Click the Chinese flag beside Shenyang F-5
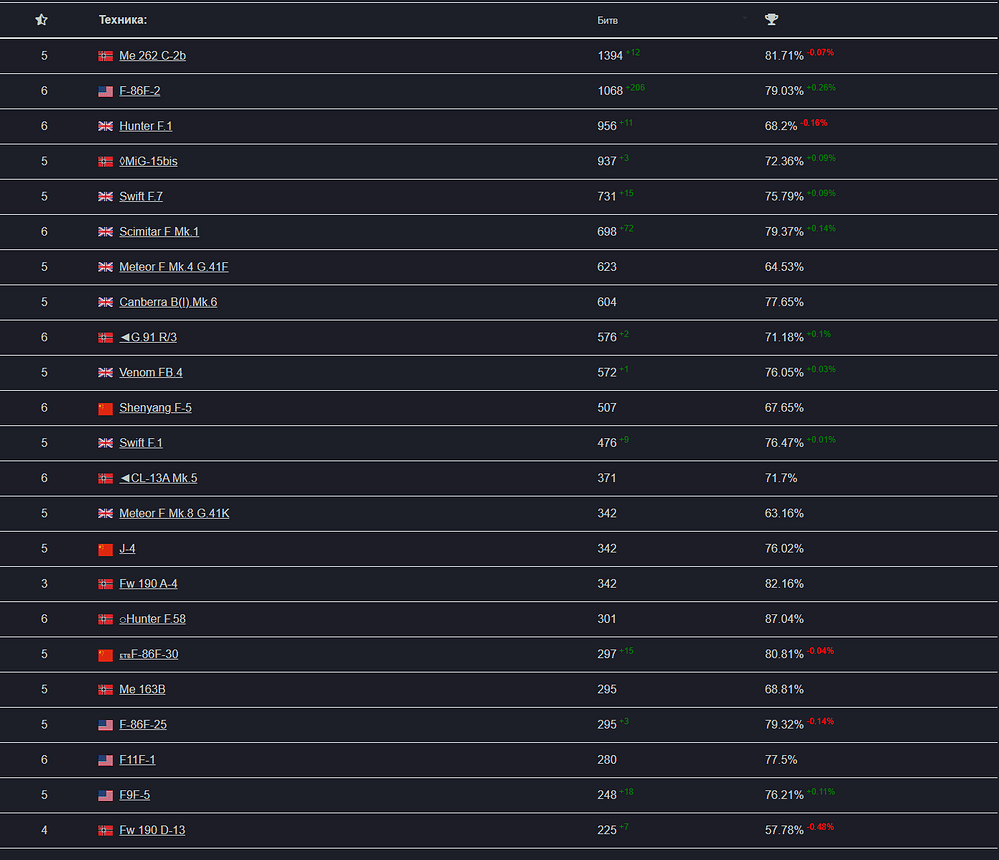The width and height of the screenshot is (999, 860). tap(106, 408)
